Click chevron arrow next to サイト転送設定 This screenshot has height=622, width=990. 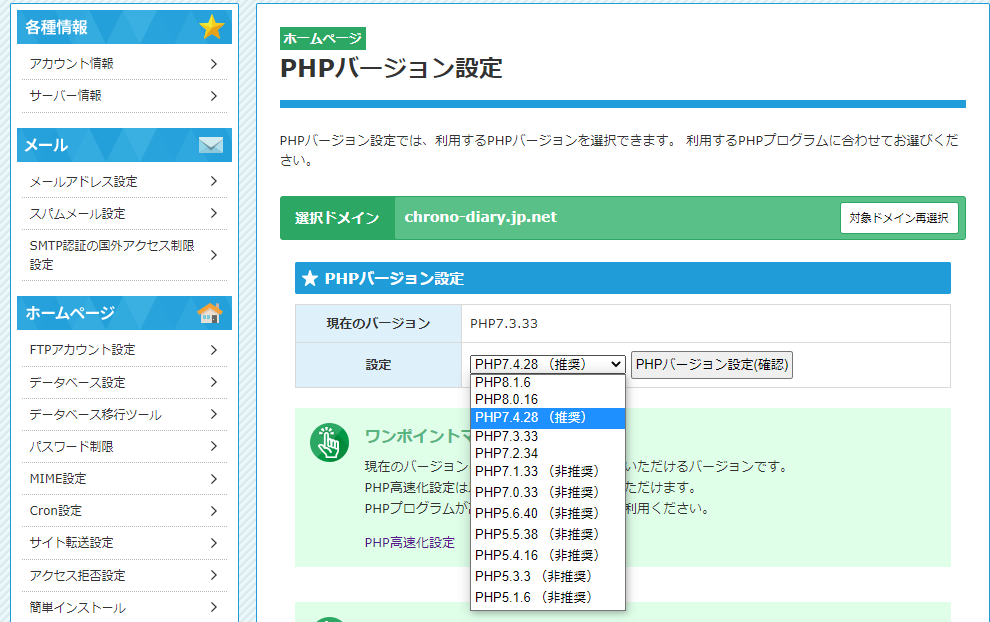214,543
